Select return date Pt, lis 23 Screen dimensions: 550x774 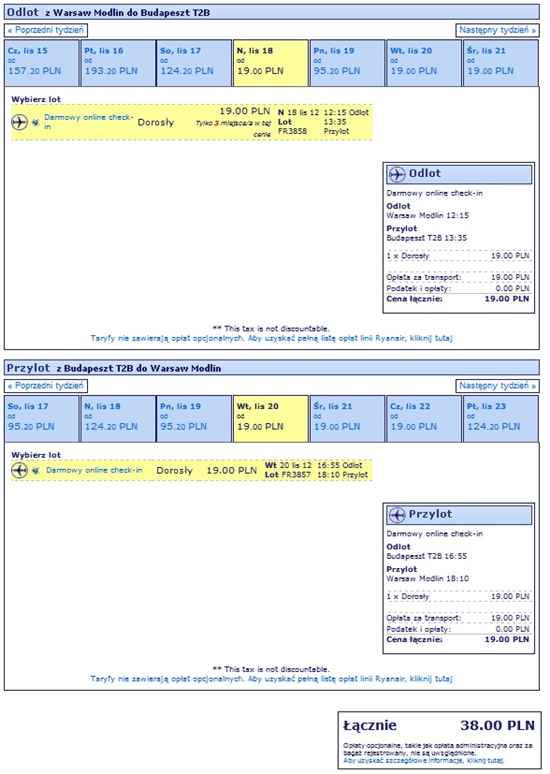(501, 419)
